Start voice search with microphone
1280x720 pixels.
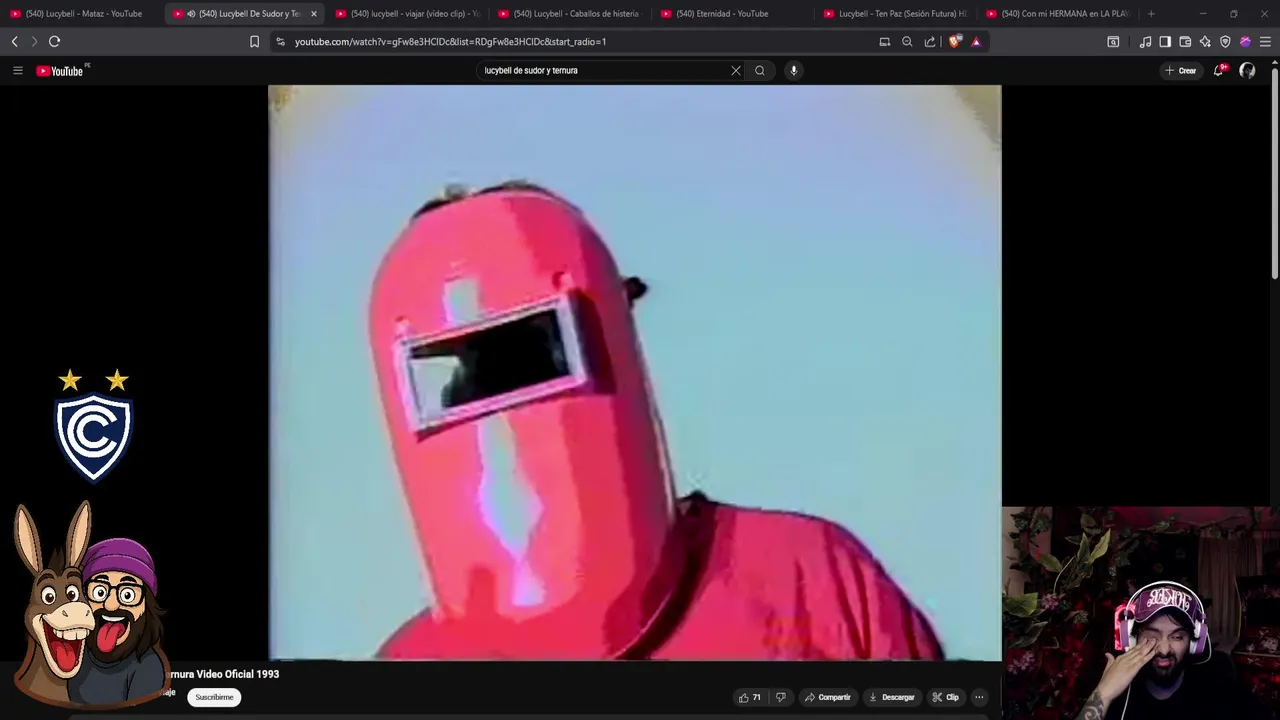(793, 70)
